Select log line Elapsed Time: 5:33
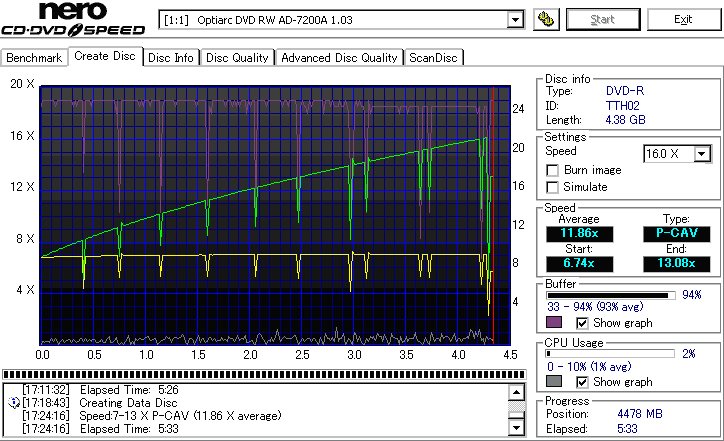 tap(100, 429)
